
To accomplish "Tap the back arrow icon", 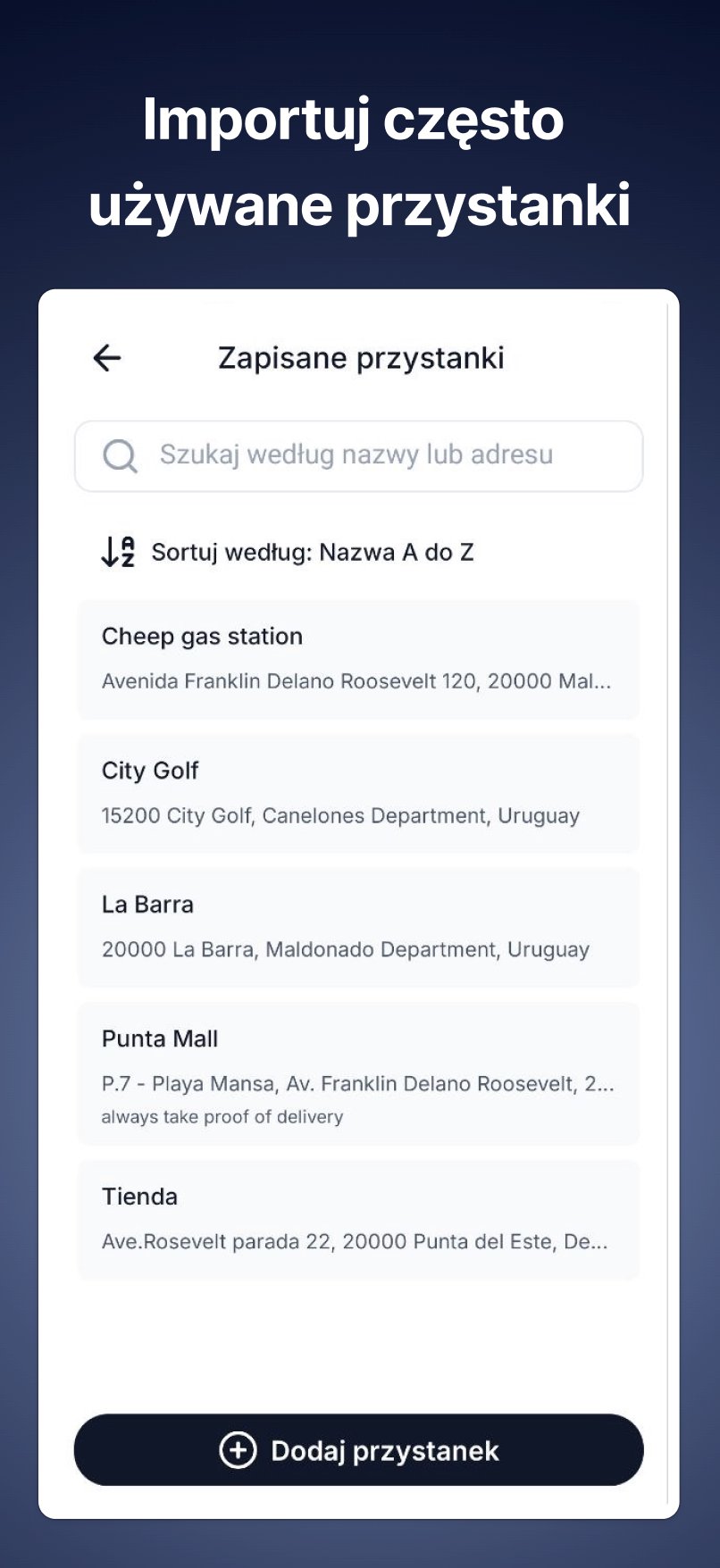I will (107, 358).
